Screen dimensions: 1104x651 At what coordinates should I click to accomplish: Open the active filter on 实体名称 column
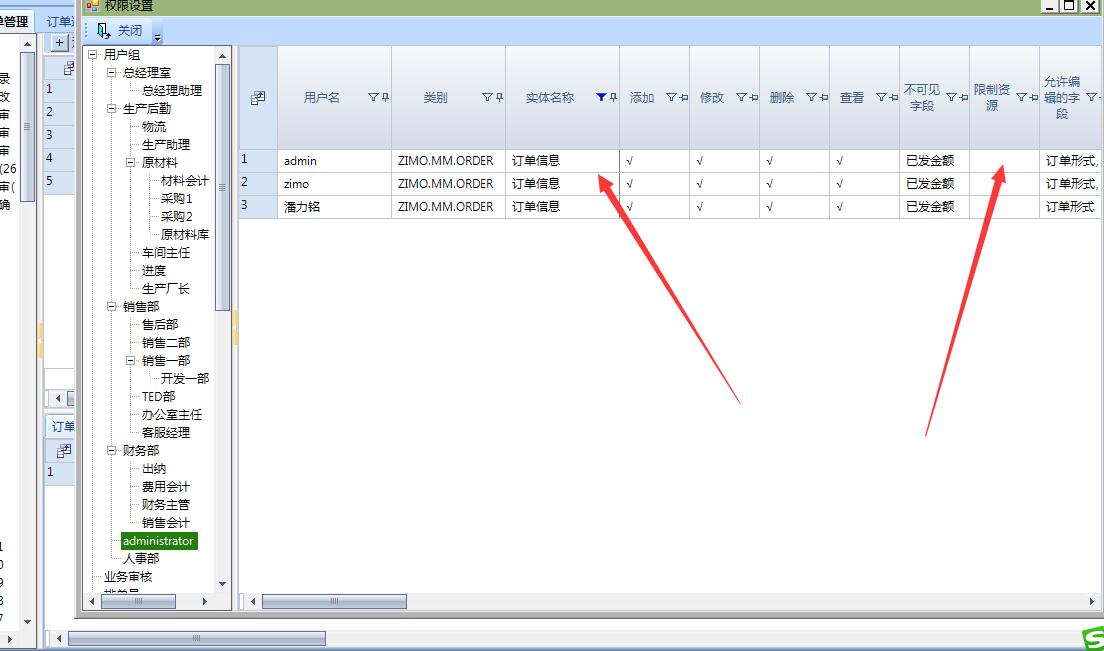(x=600, y=98)
